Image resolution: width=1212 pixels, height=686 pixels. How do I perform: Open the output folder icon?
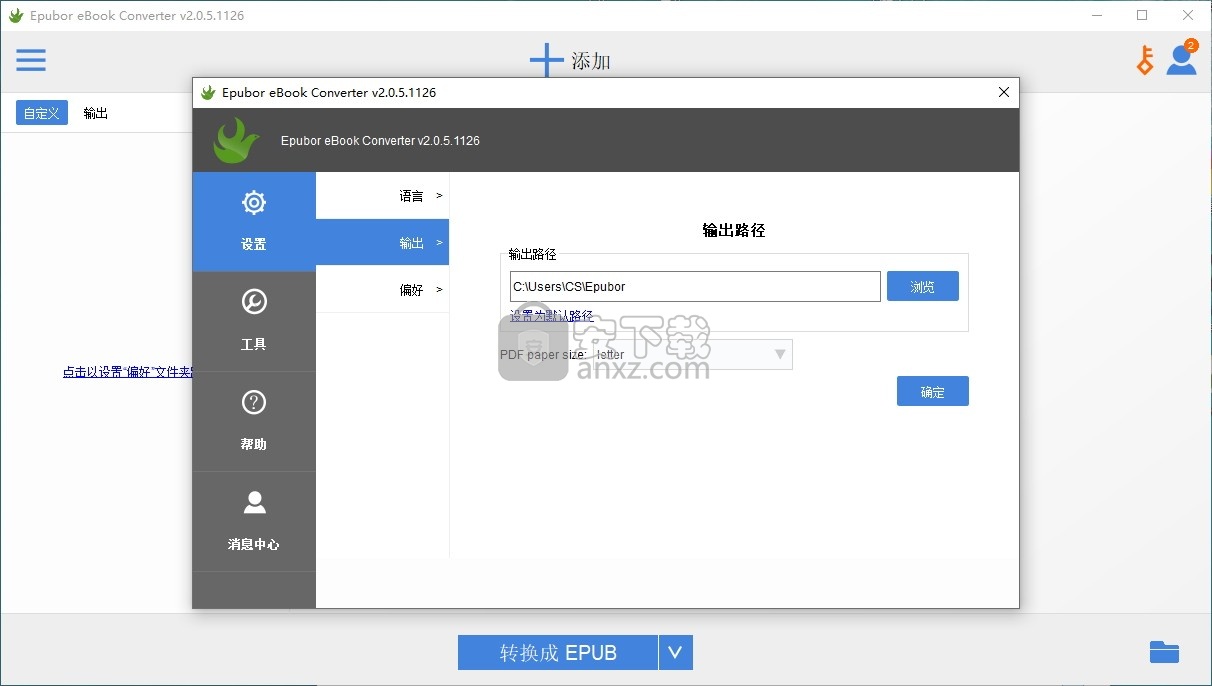coord(1164,652)
